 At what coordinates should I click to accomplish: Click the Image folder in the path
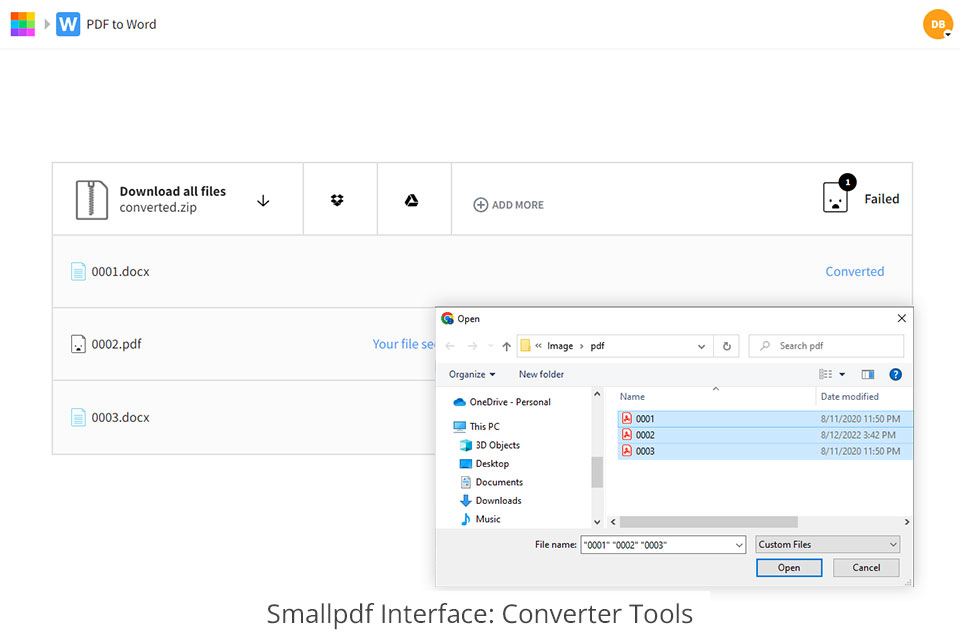(x=560, y=346)
